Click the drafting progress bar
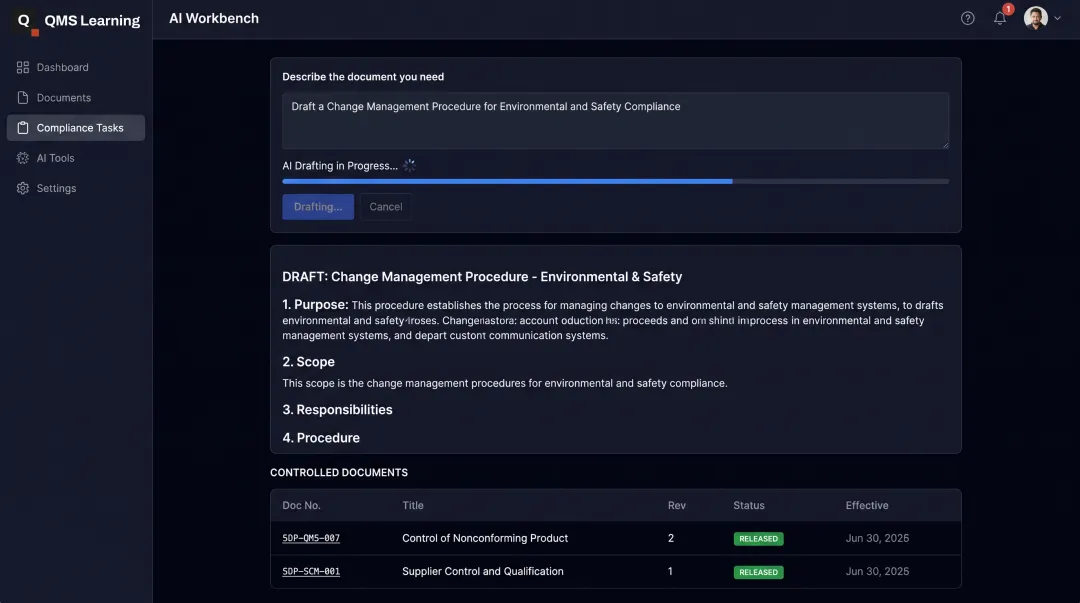This screenshot has height=603, width=1080. 615,181
